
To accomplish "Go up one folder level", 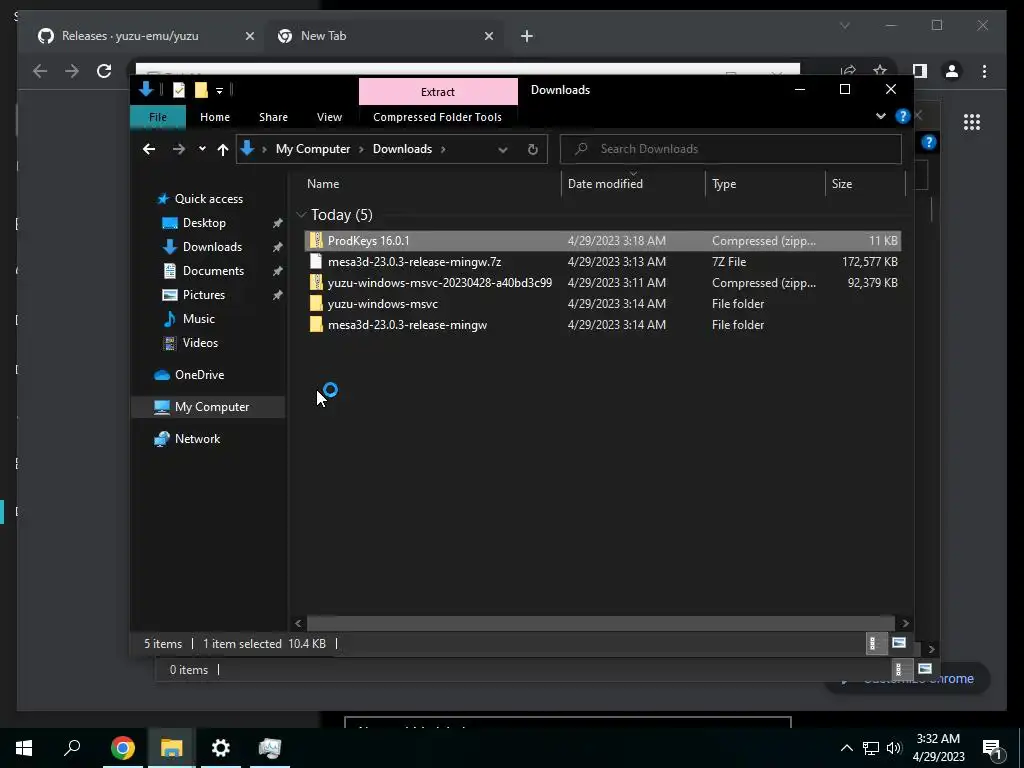I will 223,150.
